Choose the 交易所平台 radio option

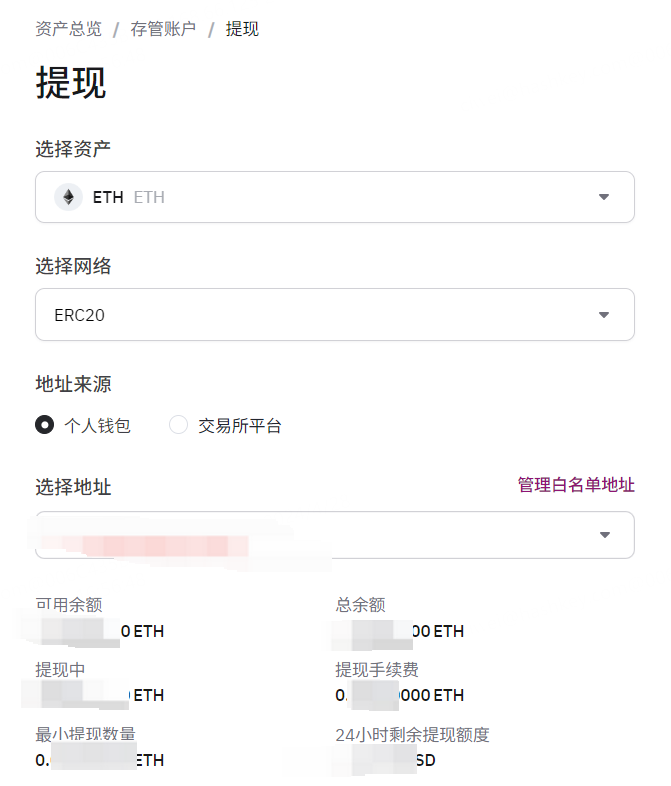coord(179,425)
